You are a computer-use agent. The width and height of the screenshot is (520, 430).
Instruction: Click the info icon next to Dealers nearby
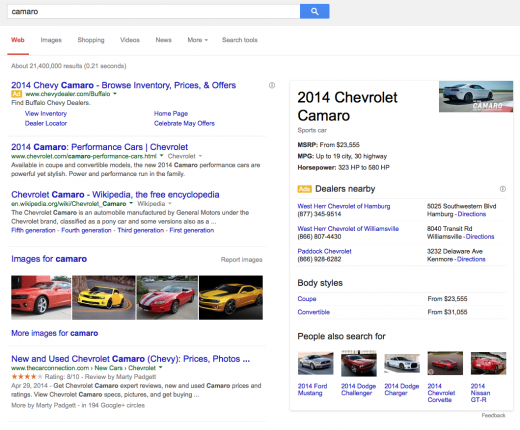[503, 189]
